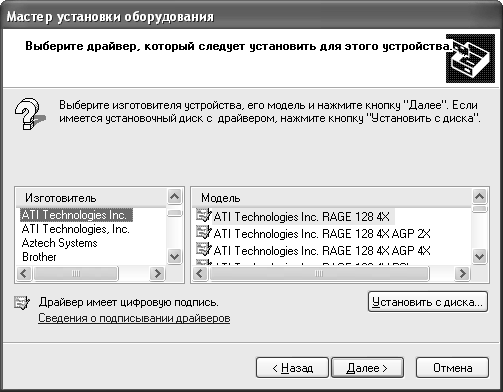Image resolution: width=503 pixels, height=392 pixels.
Task: Select ATI Technologies, Inc. manufacturer entry
Action: [76, 229]
